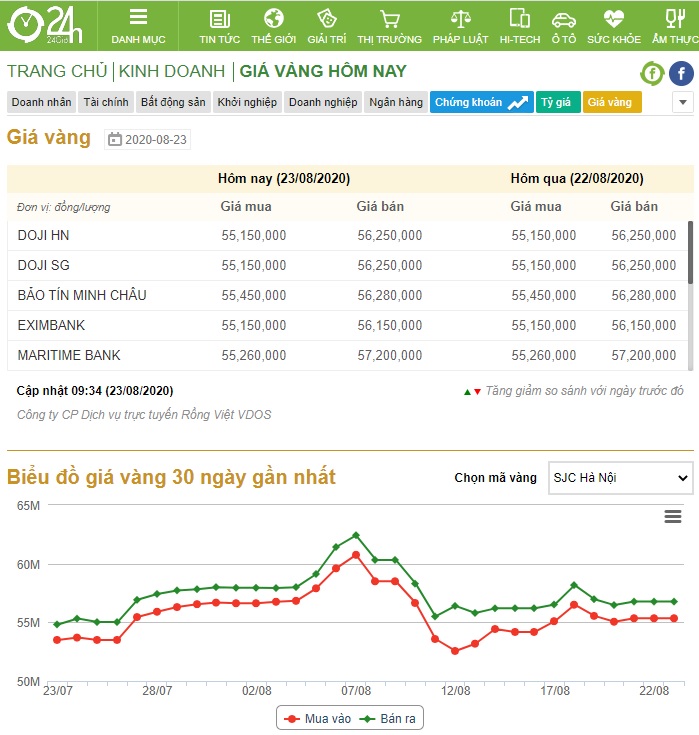Select the Bất động sản tab
Image resolution: width=699 pixels, height=735 pixels.
(x=173, y=102)
